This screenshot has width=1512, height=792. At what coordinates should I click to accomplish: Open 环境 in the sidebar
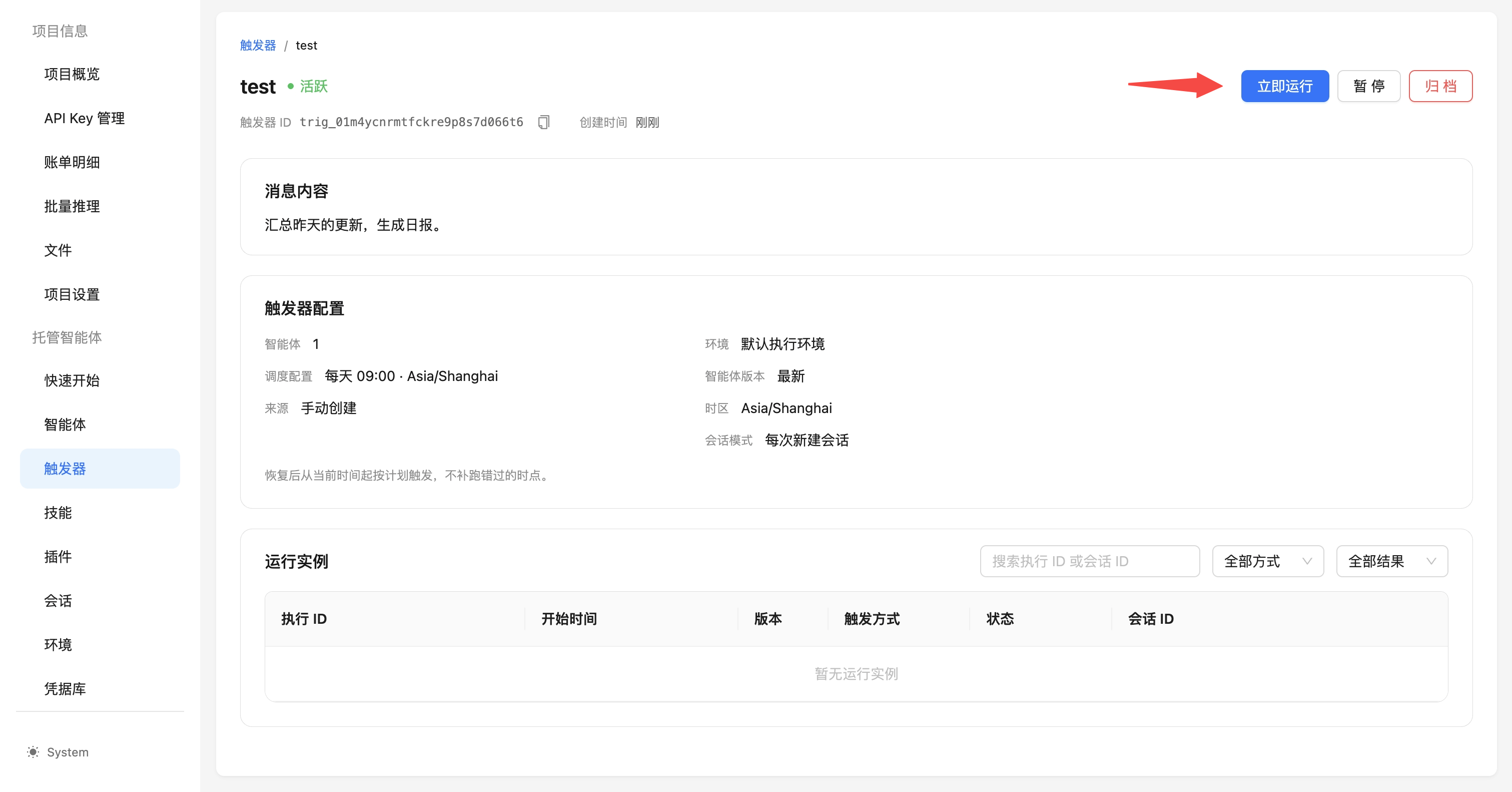[100, 645]
